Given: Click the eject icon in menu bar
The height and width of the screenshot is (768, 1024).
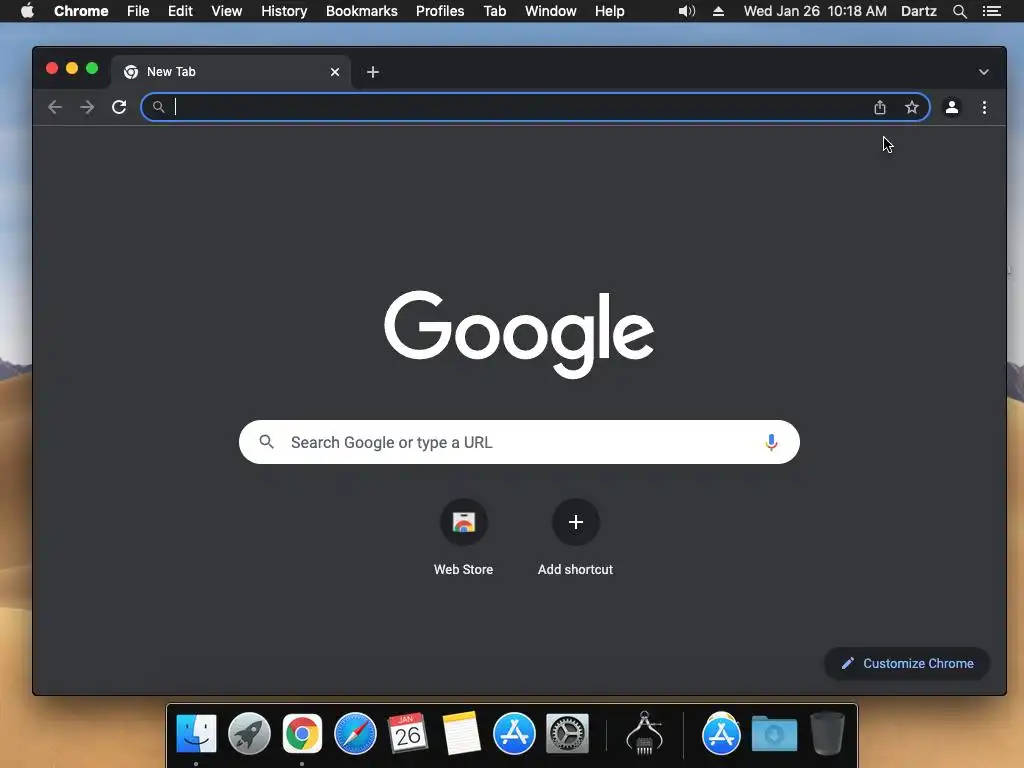Looking at the screenshot, I should (x=718, y=11).
